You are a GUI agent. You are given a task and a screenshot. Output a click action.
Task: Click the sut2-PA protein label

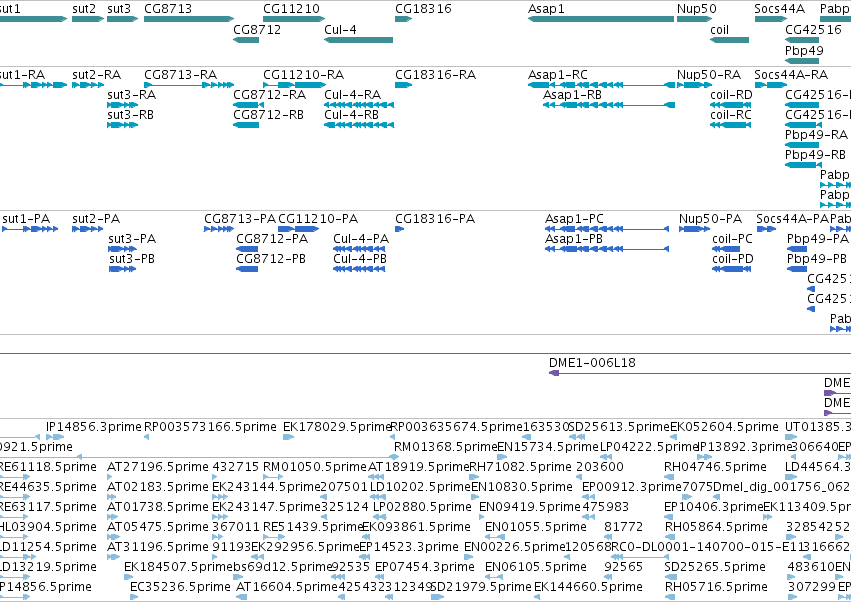(x=96, y=219)
